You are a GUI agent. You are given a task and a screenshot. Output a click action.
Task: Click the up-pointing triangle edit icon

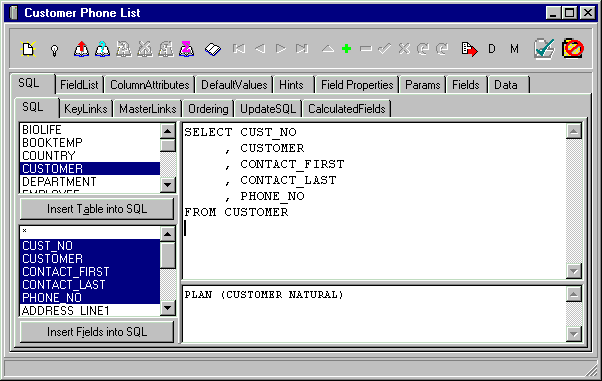pos(327,49)
